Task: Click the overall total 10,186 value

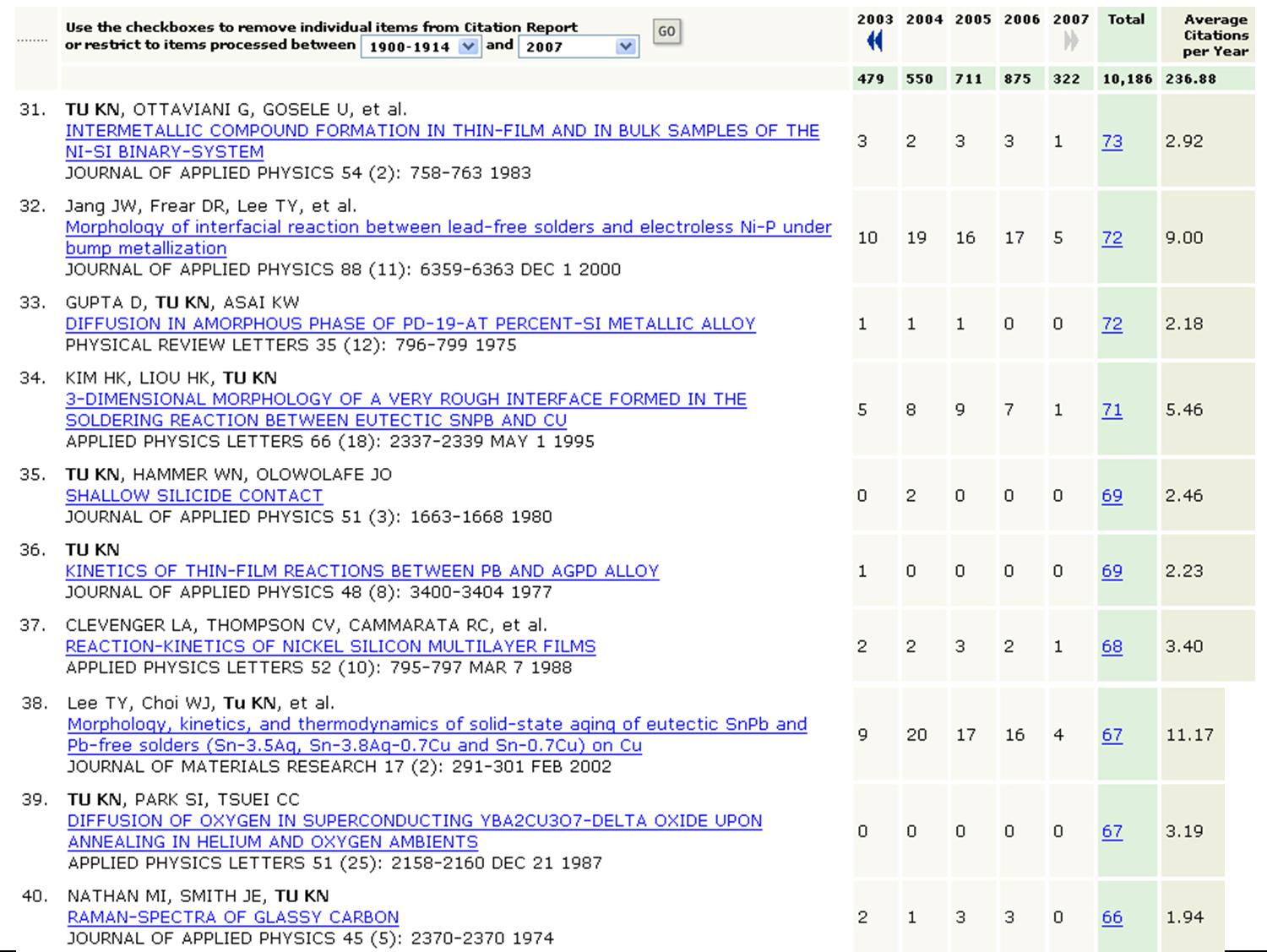Action: click(1127, 79)
